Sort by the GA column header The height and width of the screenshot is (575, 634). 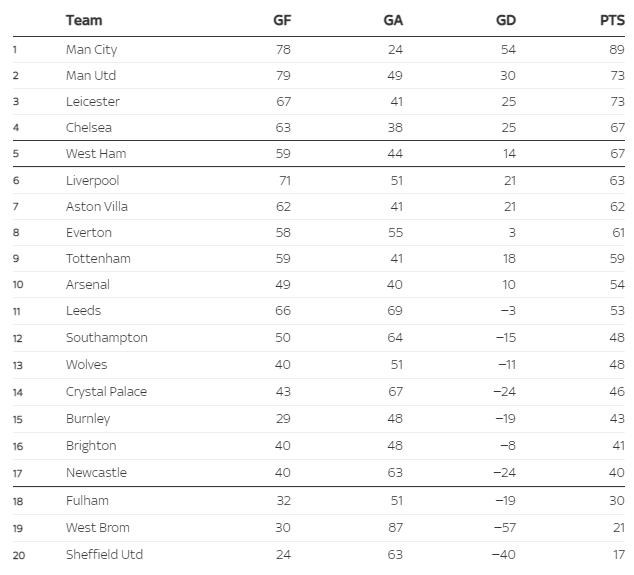(393, 20)
